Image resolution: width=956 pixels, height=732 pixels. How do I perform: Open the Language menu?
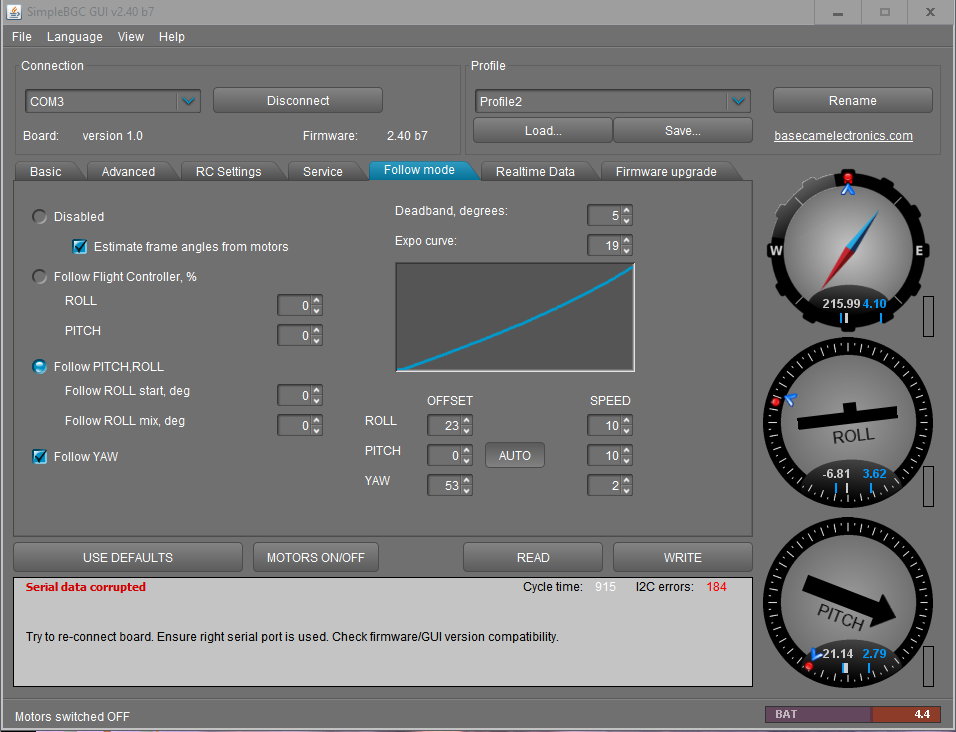pyautogui.click(x=74, y=37)
